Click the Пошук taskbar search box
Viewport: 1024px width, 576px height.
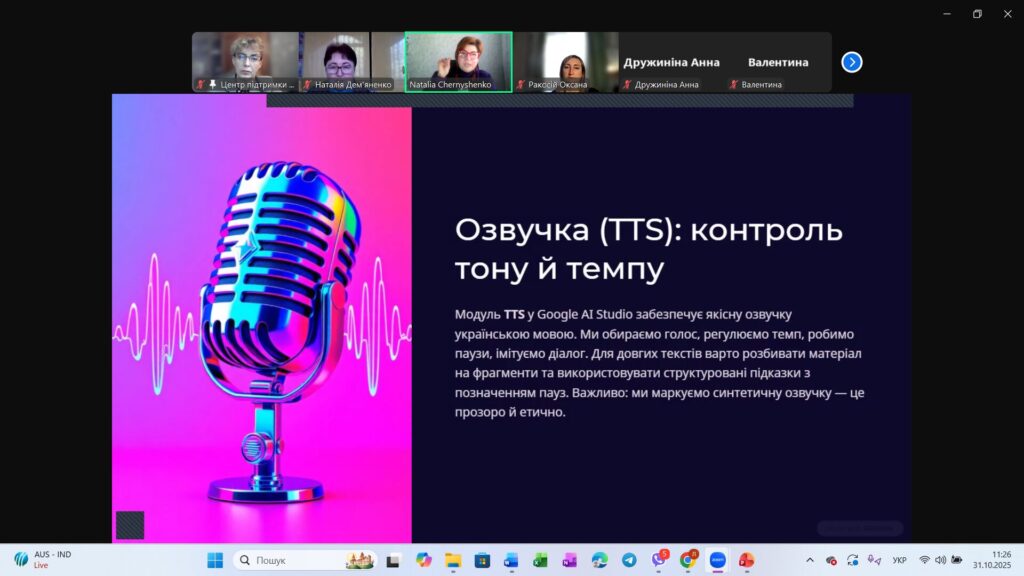click(306, 560)
